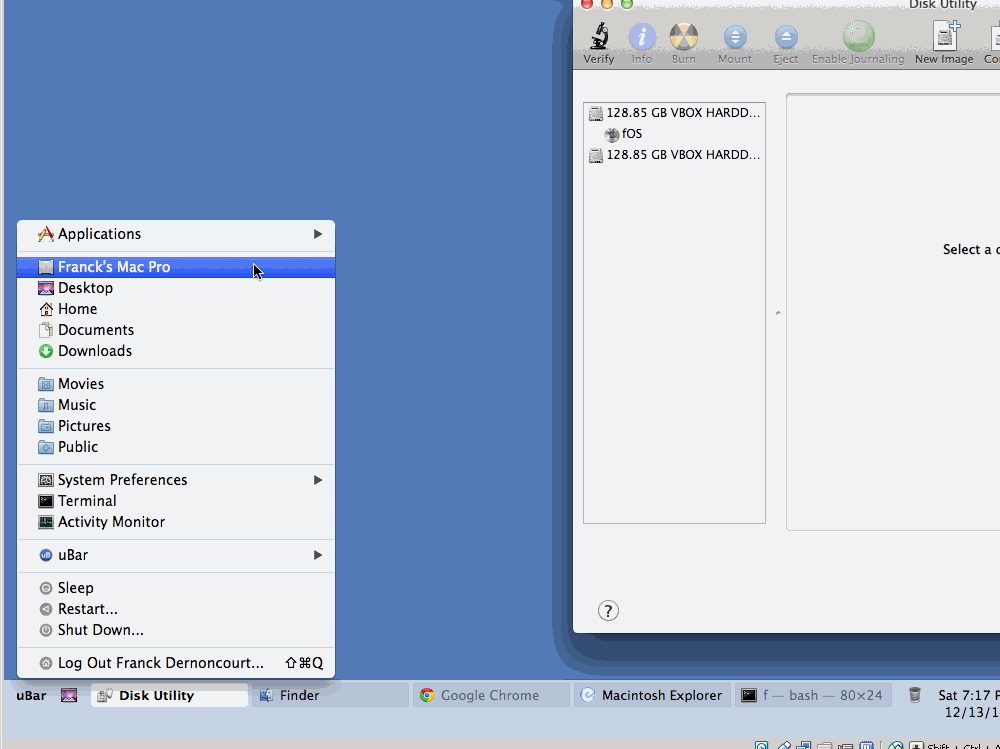Open Public folder from the menu
Viewport: 1000px width, 749px height.
point(176,447)
